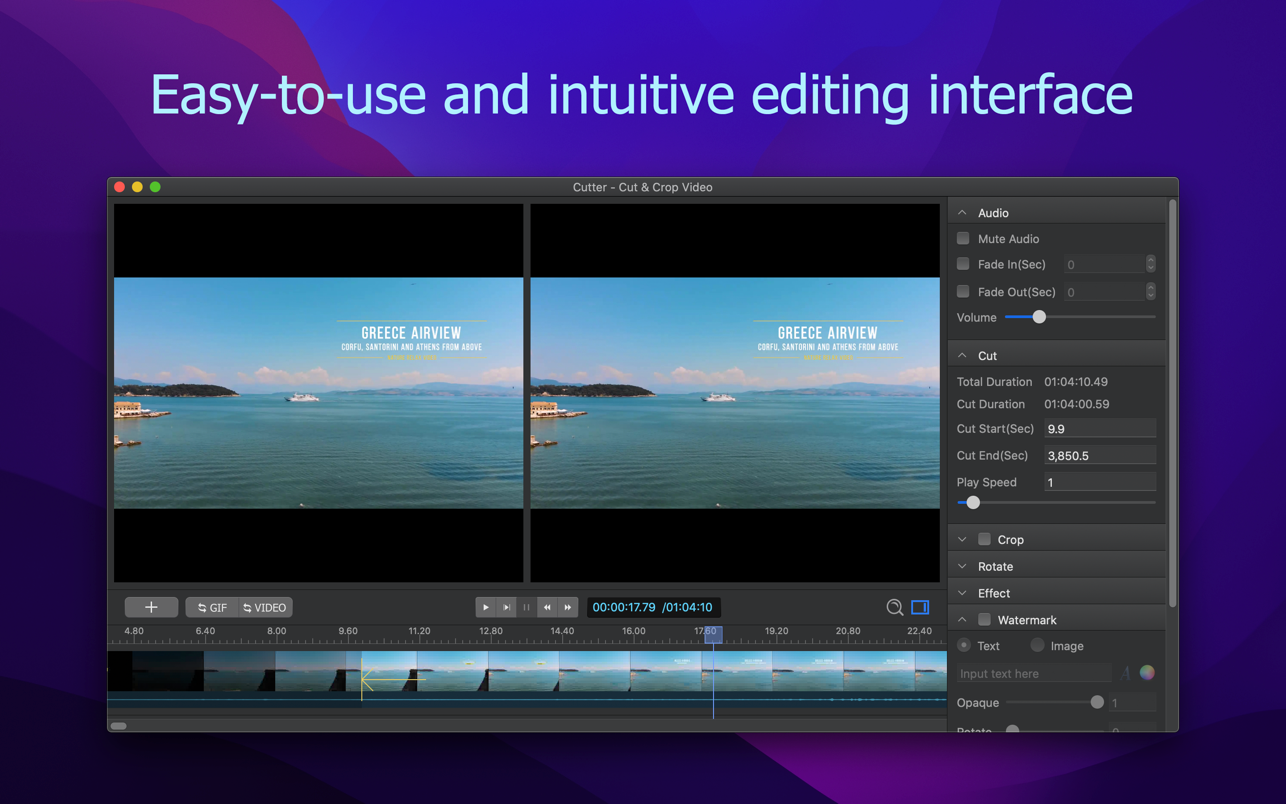Convert using the VIDEO export button
The height and width of the screenshot is (804, 1286).
[265, 607]
